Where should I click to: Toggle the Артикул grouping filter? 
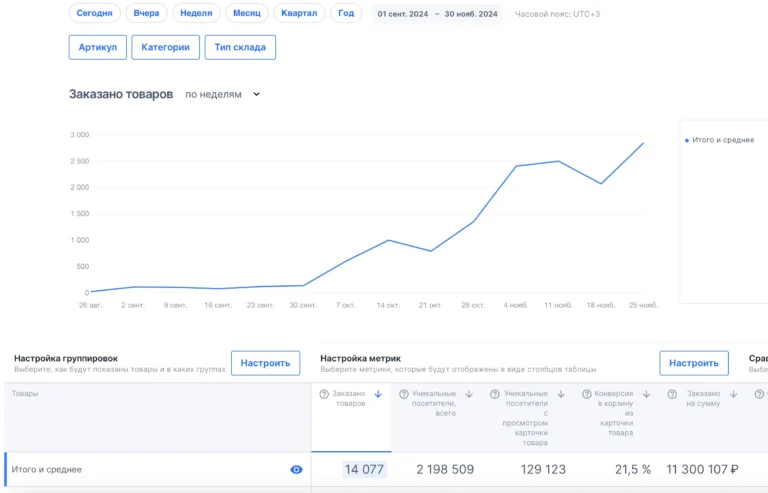point(97,47)
